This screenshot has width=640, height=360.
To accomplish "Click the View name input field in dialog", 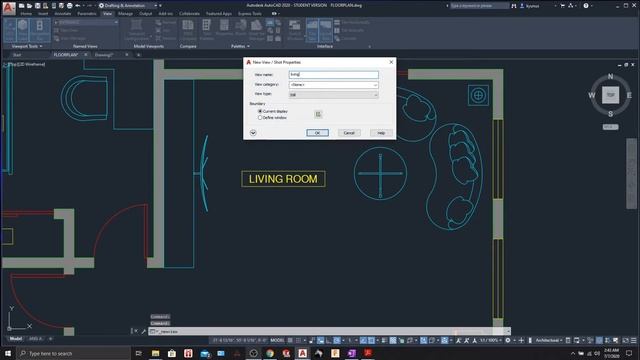I will pos(333,75).
